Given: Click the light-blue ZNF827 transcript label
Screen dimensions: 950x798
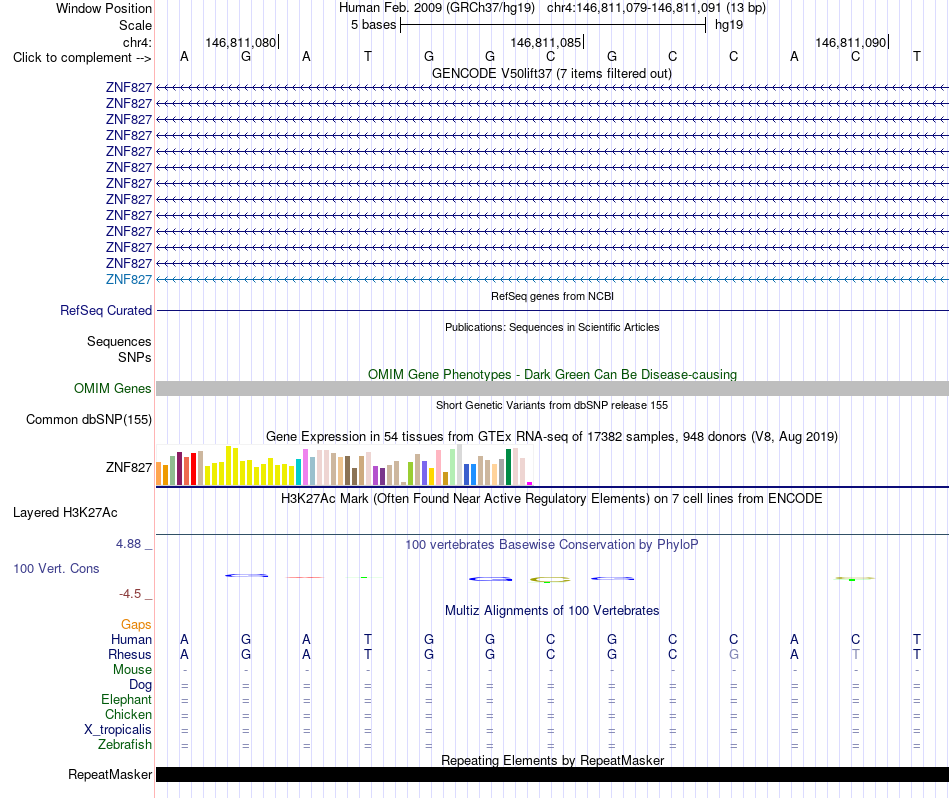Looking at the screenshot, I should [128, 279].
